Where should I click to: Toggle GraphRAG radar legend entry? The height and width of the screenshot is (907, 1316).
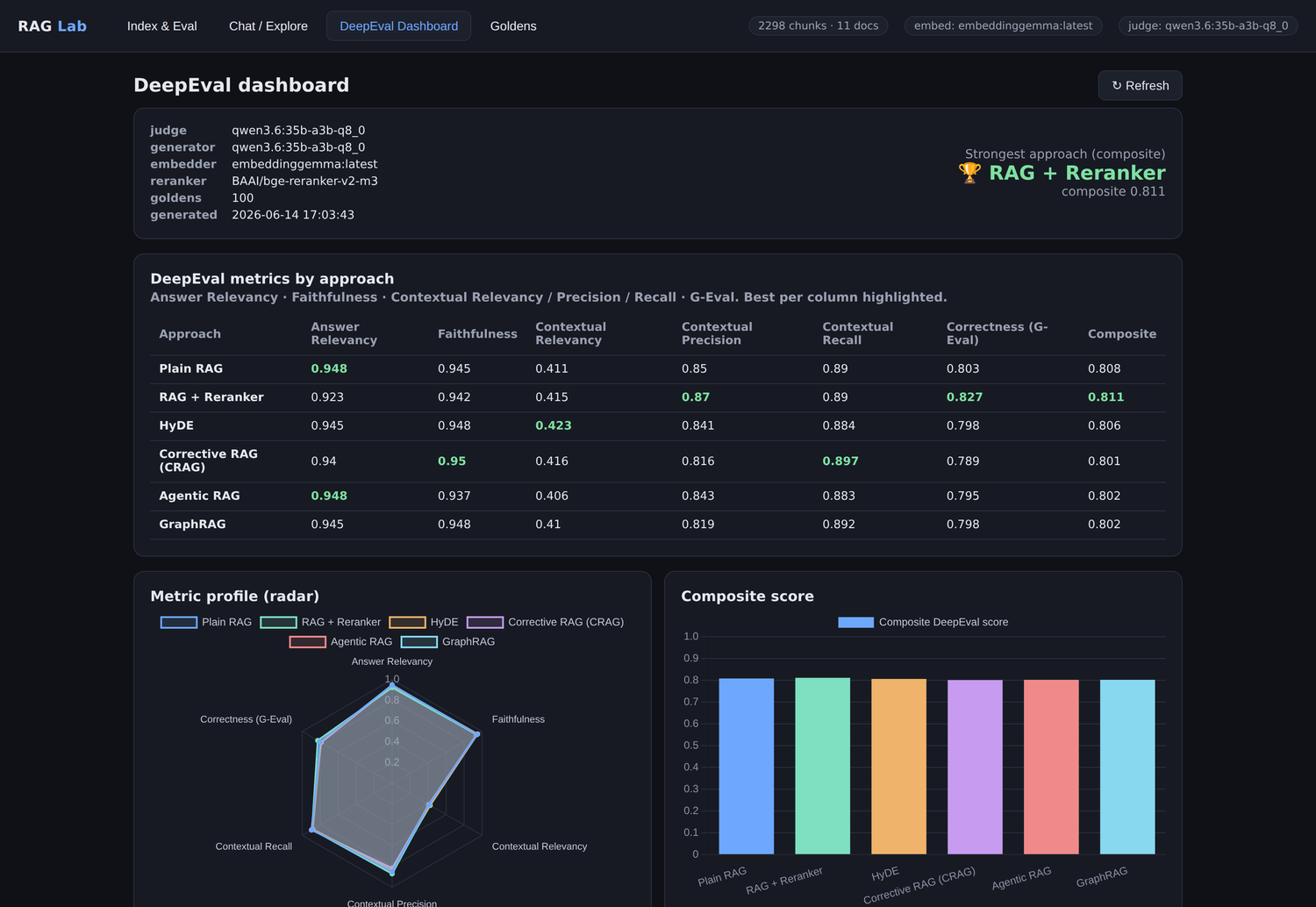click(447, 641)
